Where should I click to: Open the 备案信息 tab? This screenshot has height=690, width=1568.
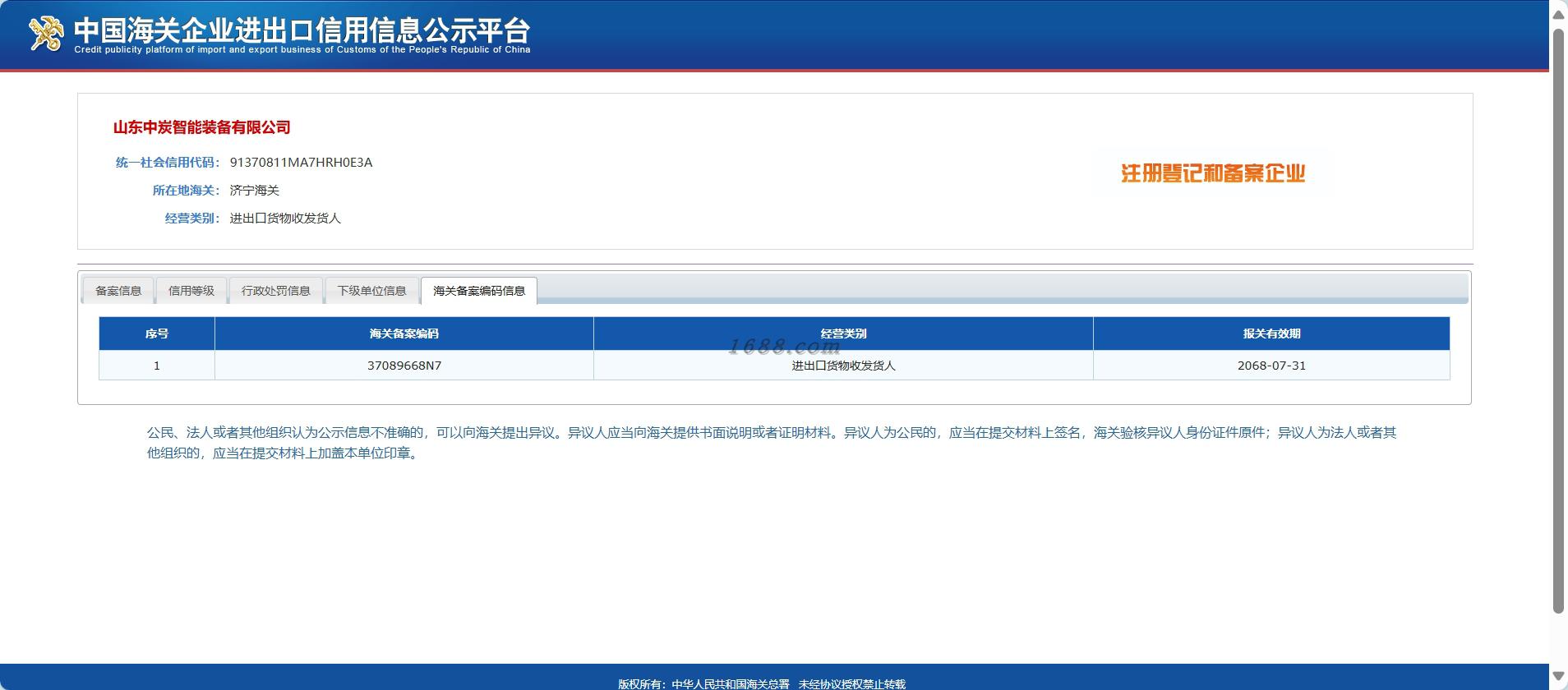[118, 291]
